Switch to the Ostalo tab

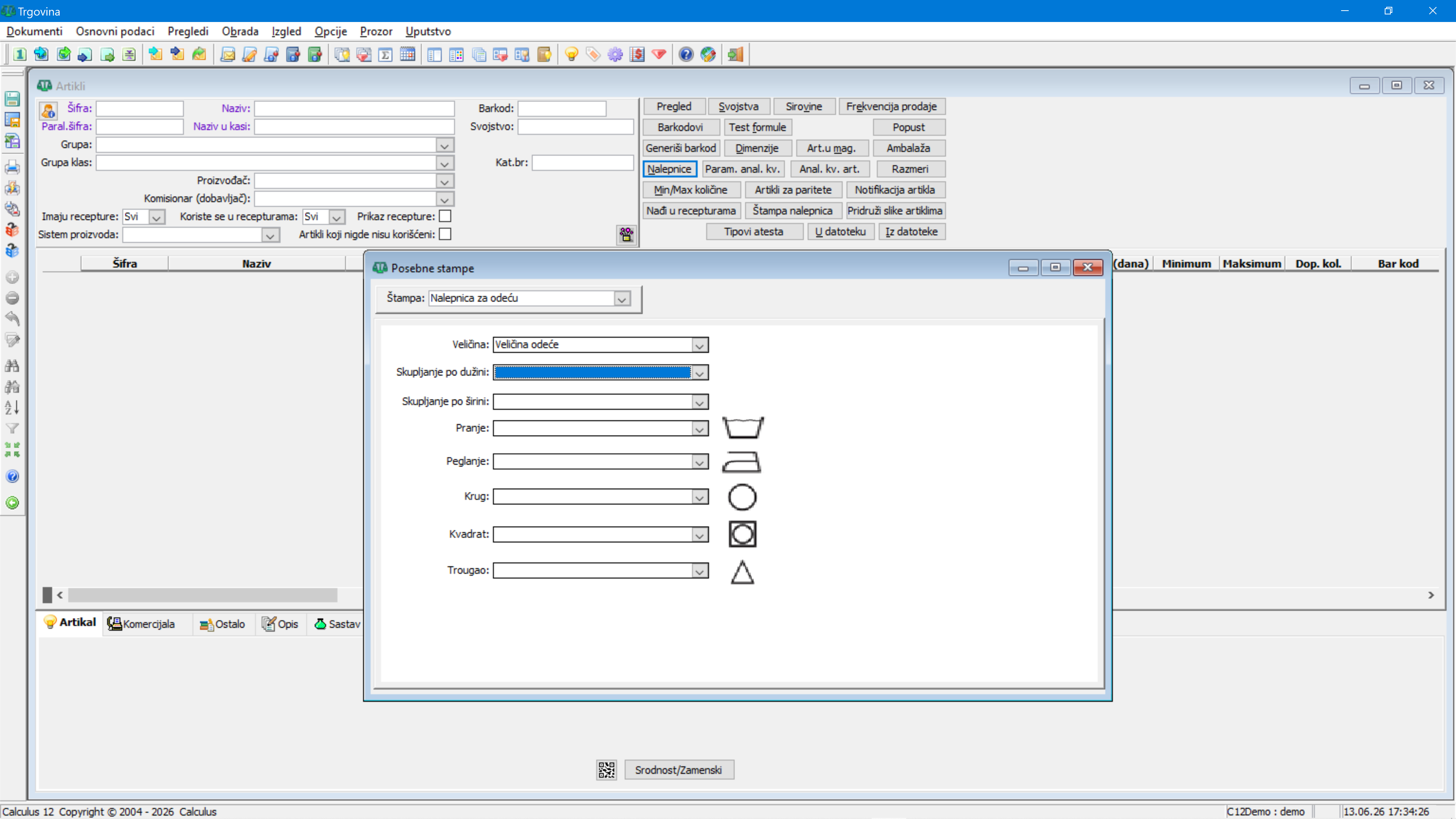(x=223, y=624)
